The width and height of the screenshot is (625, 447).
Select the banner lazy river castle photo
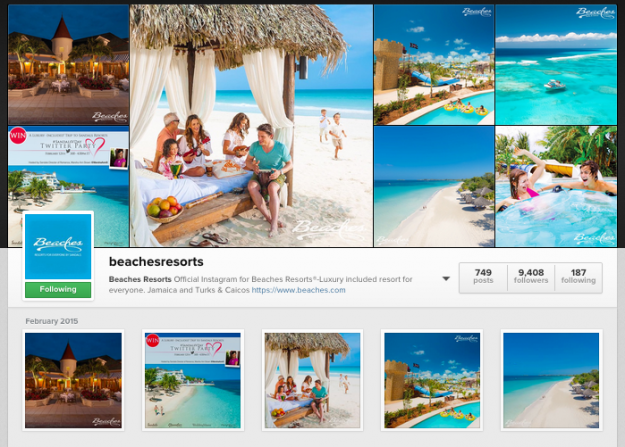tap(434, 65)
